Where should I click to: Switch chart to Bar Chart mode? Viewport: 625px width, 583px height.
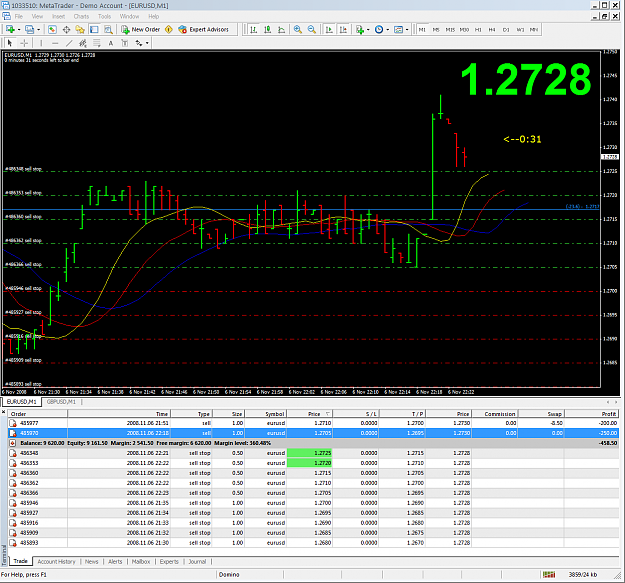tap(253, 29)
